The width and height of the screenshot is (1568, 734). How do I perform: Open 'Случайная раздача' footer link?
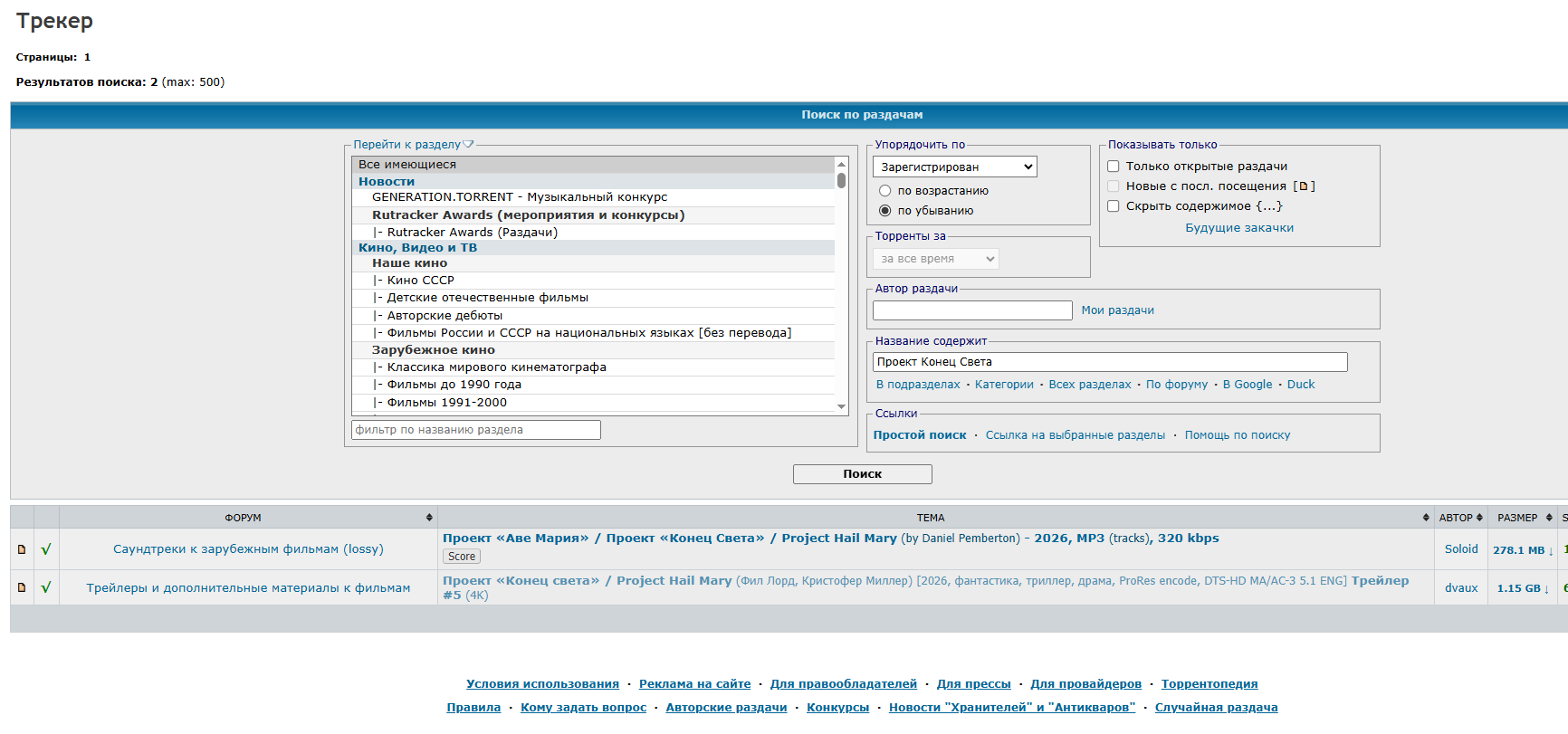coord(1216,708)
